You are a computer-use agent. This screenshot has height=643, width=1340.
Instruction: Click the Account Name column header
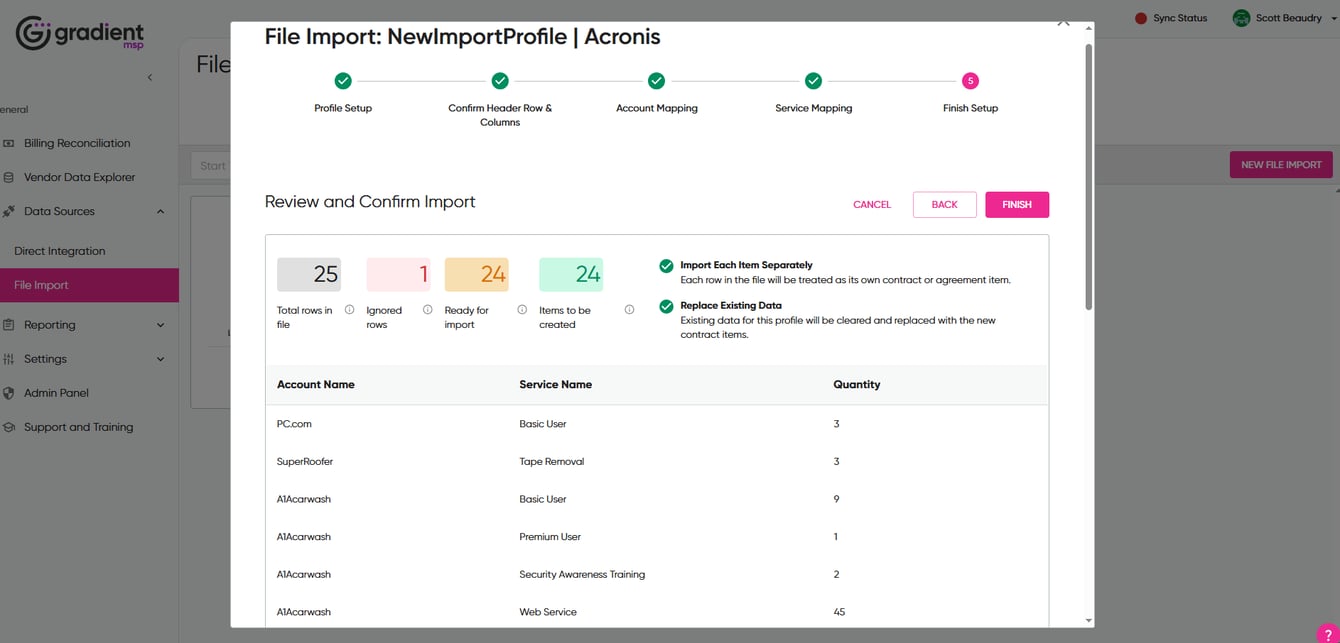click(x=316, y=384)
